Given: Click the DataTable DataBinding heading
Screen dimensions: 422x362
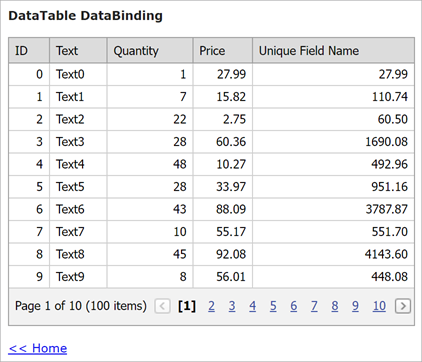Looking at the screenshot, I should [x=85, y=16].
